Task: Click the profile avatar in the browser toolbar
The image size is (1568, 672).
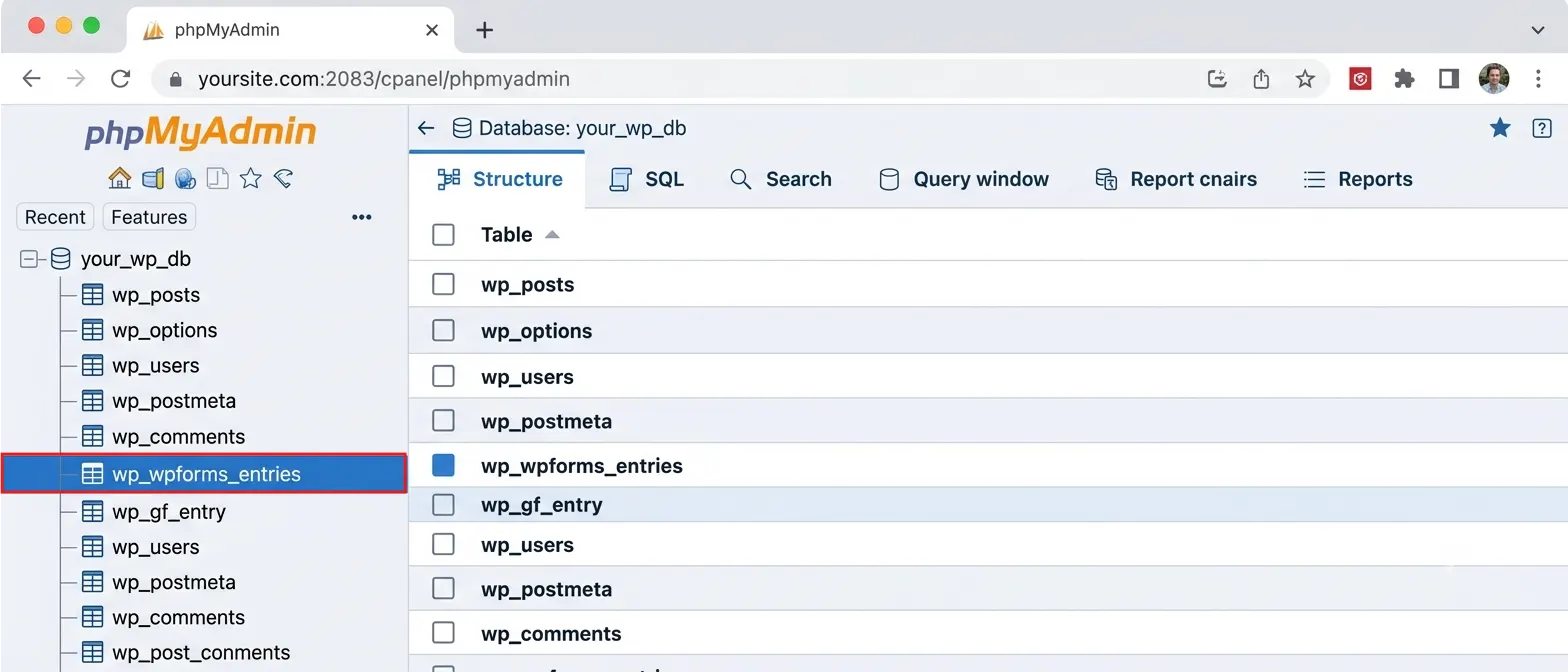Action: pyautogui.click(x=1494, y=79)
